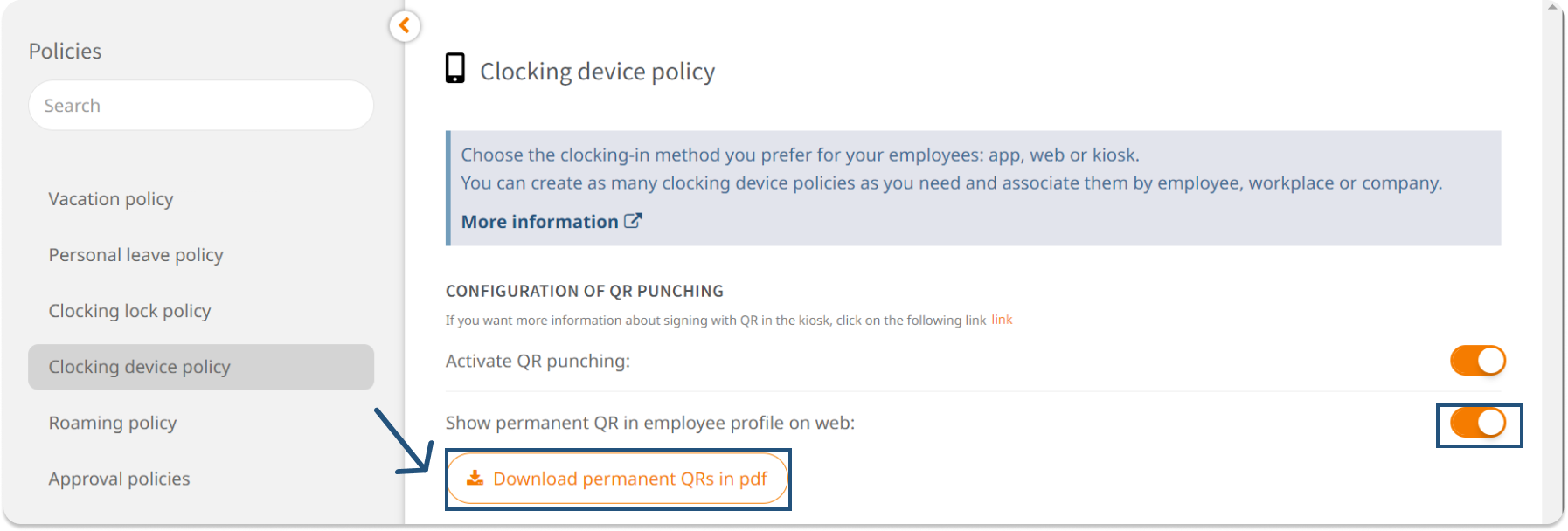Go to Clocking lock policy
Viewport: 1568px width, 531px height.
pos(129,311)
